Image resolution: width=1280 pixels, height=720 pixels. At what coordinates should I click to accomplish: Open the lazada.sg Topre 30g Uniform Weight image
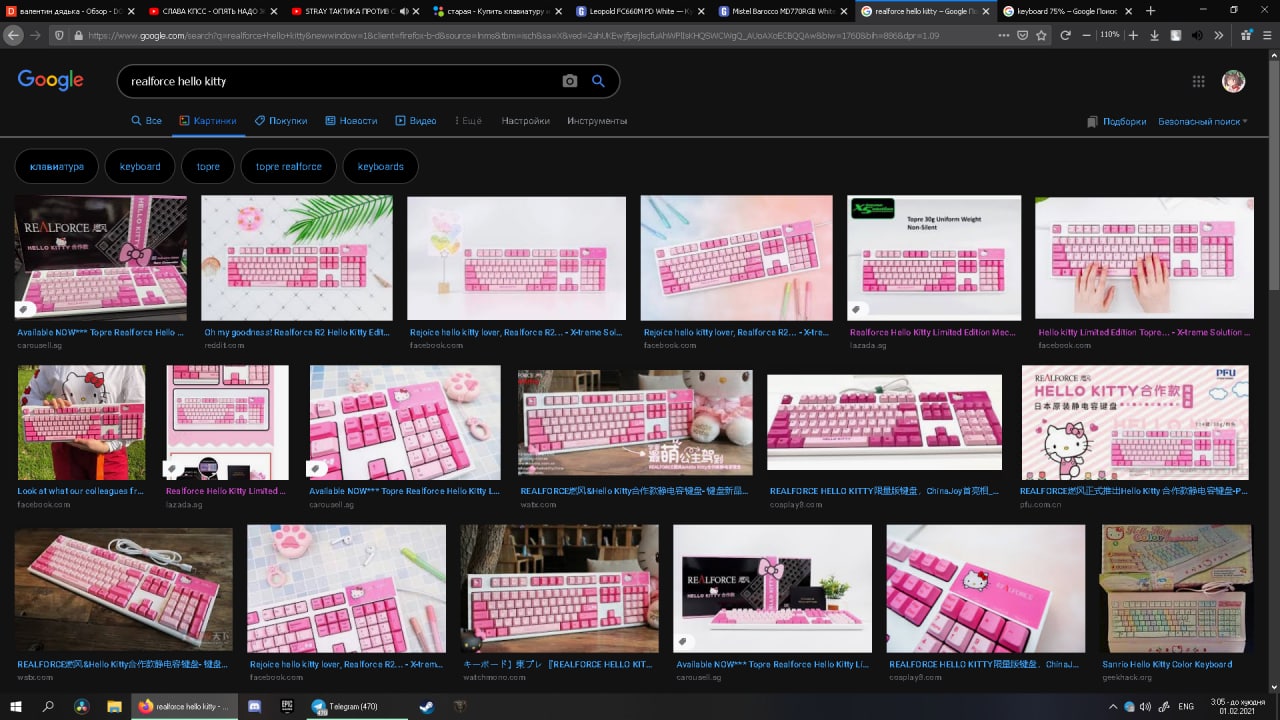pos(934,258)
